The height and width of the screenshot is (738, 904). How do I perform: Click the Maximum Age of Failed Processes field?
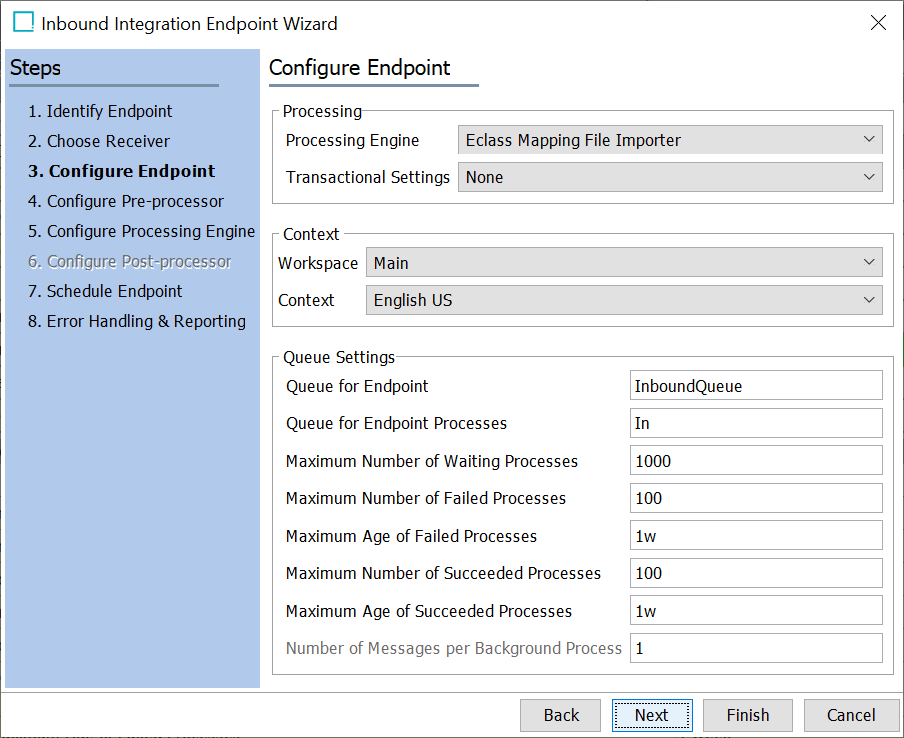coord(756,535)
